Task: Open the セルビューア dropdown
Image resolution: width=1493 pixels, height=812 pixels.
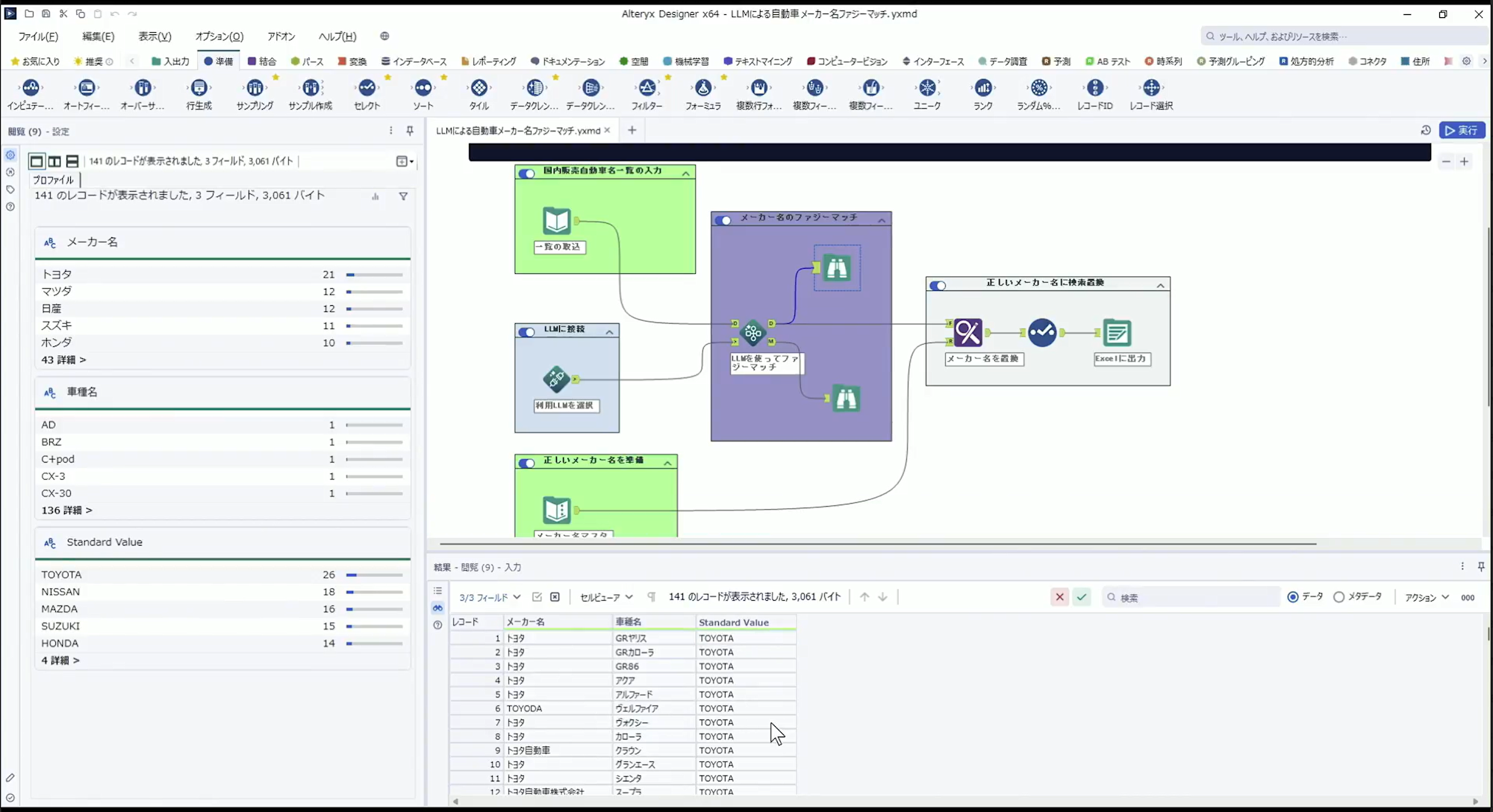Action: pyautogui.click(x=606, y=597)
